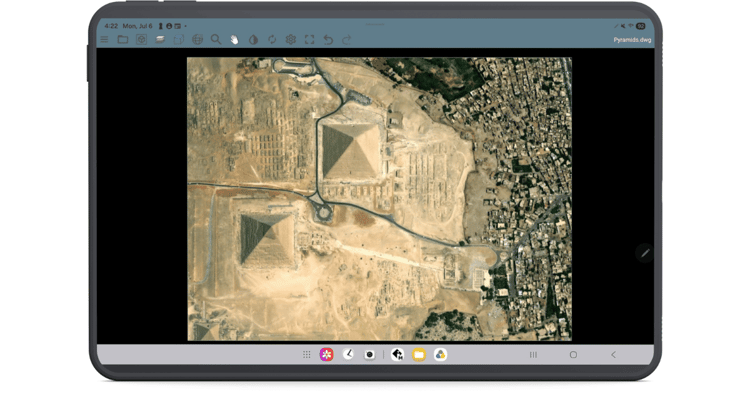Click the redo arrow
Viewport: 750px width, 393px height.
coord(347,40)
